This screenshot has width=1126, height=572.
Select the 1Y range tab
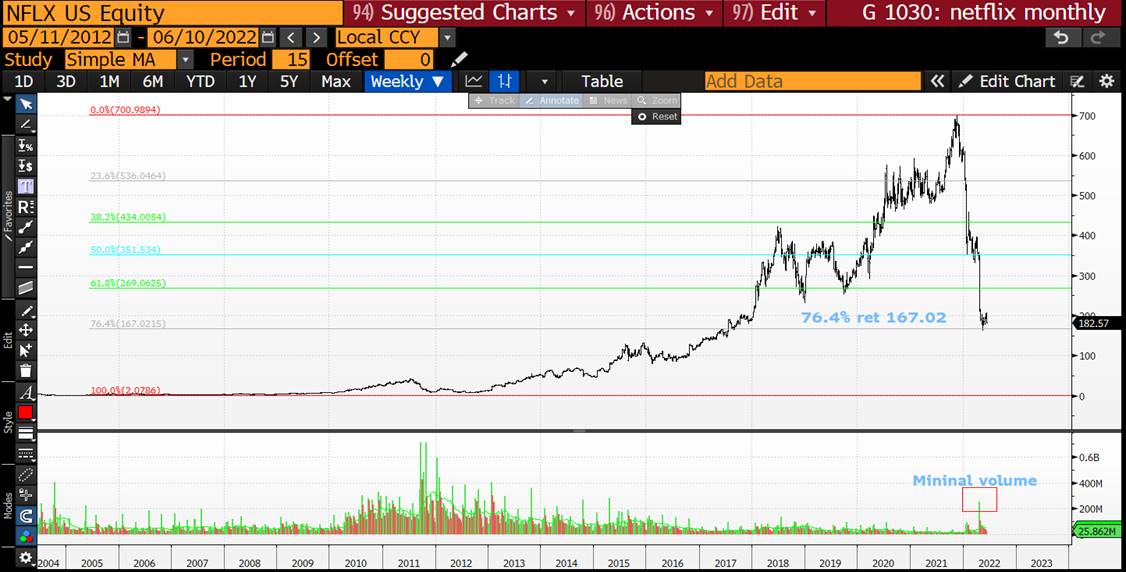point(247,82)
